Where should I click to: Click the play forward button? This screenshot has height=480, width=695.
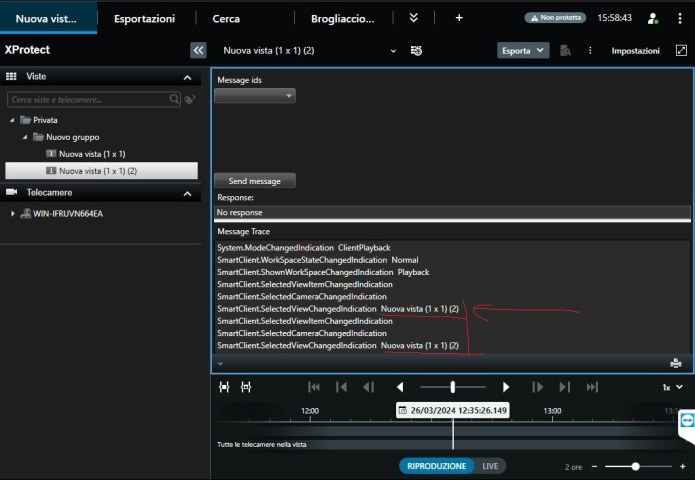tap(506, 387)
